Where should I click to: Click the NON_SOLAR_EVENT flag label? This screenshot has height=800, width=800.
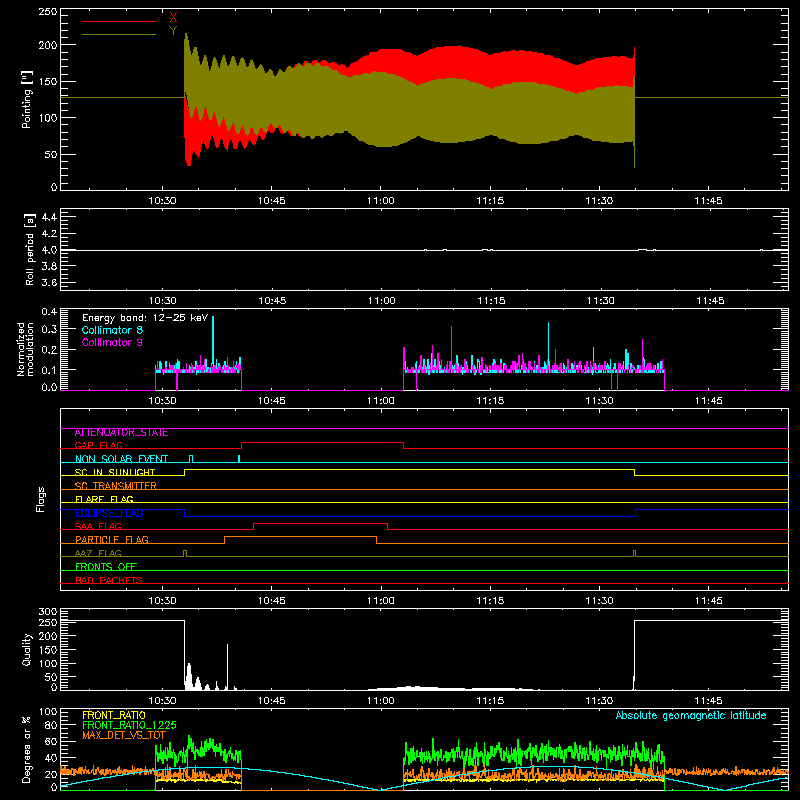point(121,459)
